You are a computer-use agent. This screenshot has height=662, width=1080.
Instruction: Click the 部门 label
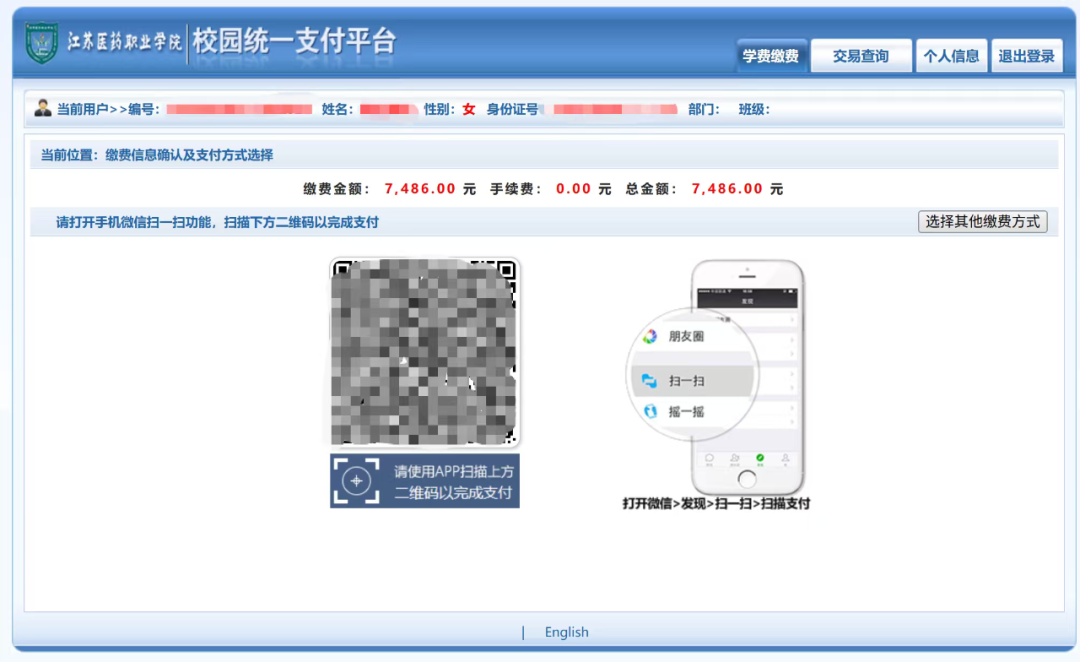click(x=704, y=109)
